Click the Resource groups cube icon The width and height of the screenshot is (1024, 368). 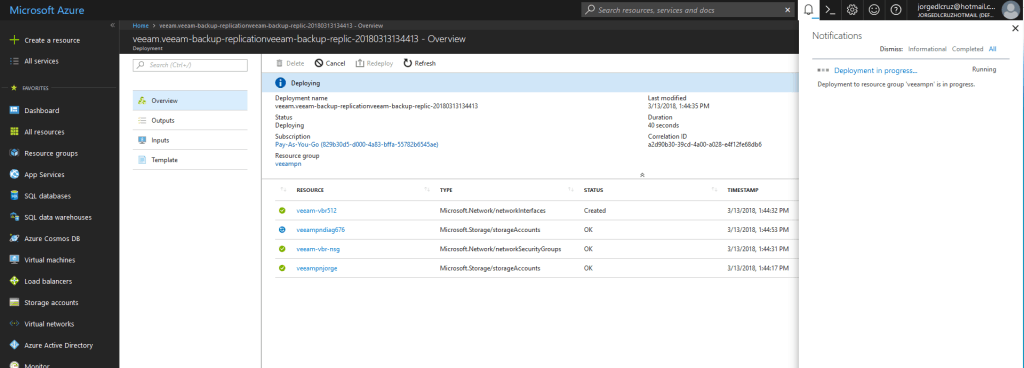coord(14,153)
